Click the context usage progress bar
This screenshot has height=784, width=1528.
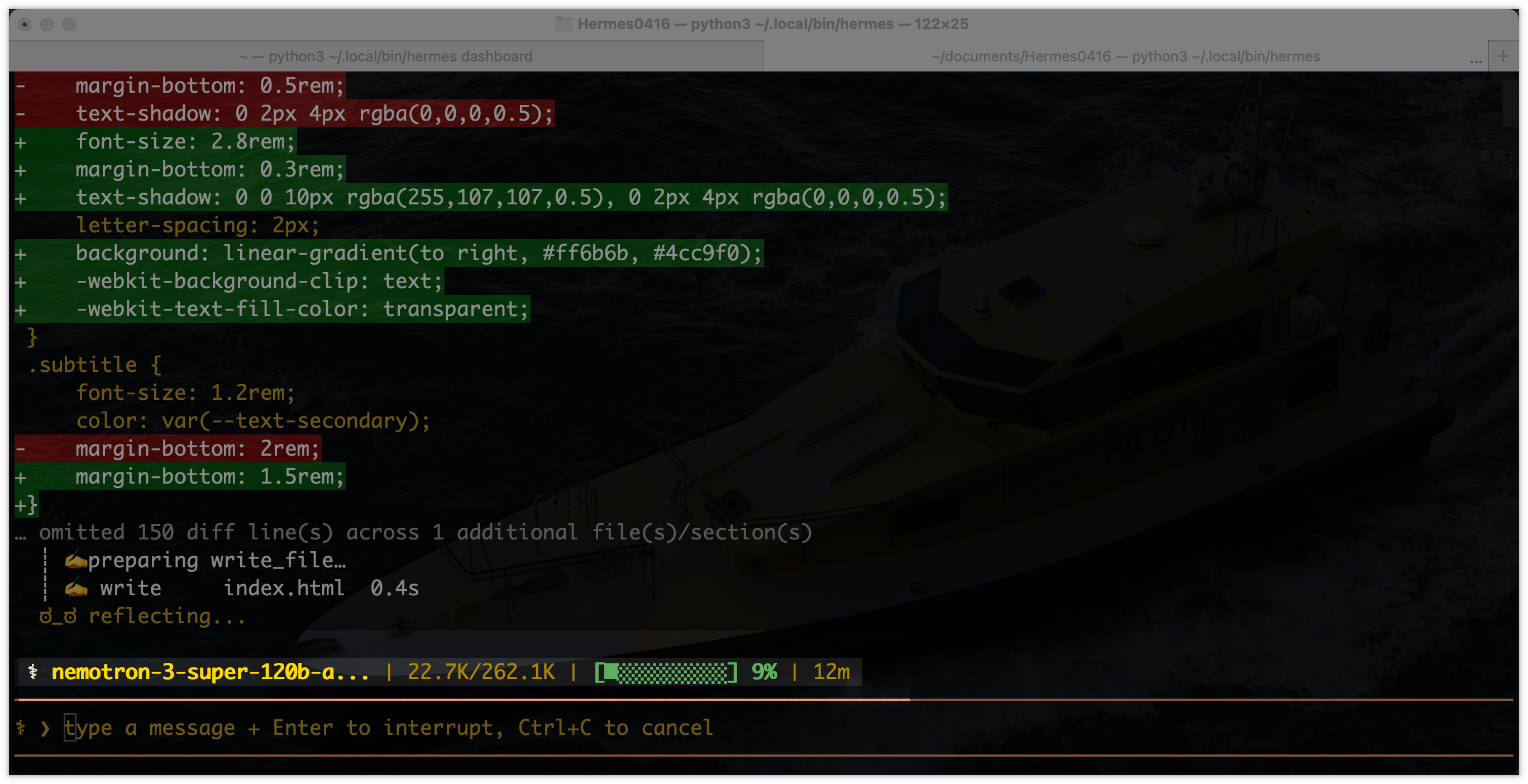click(x=666, y=671)
